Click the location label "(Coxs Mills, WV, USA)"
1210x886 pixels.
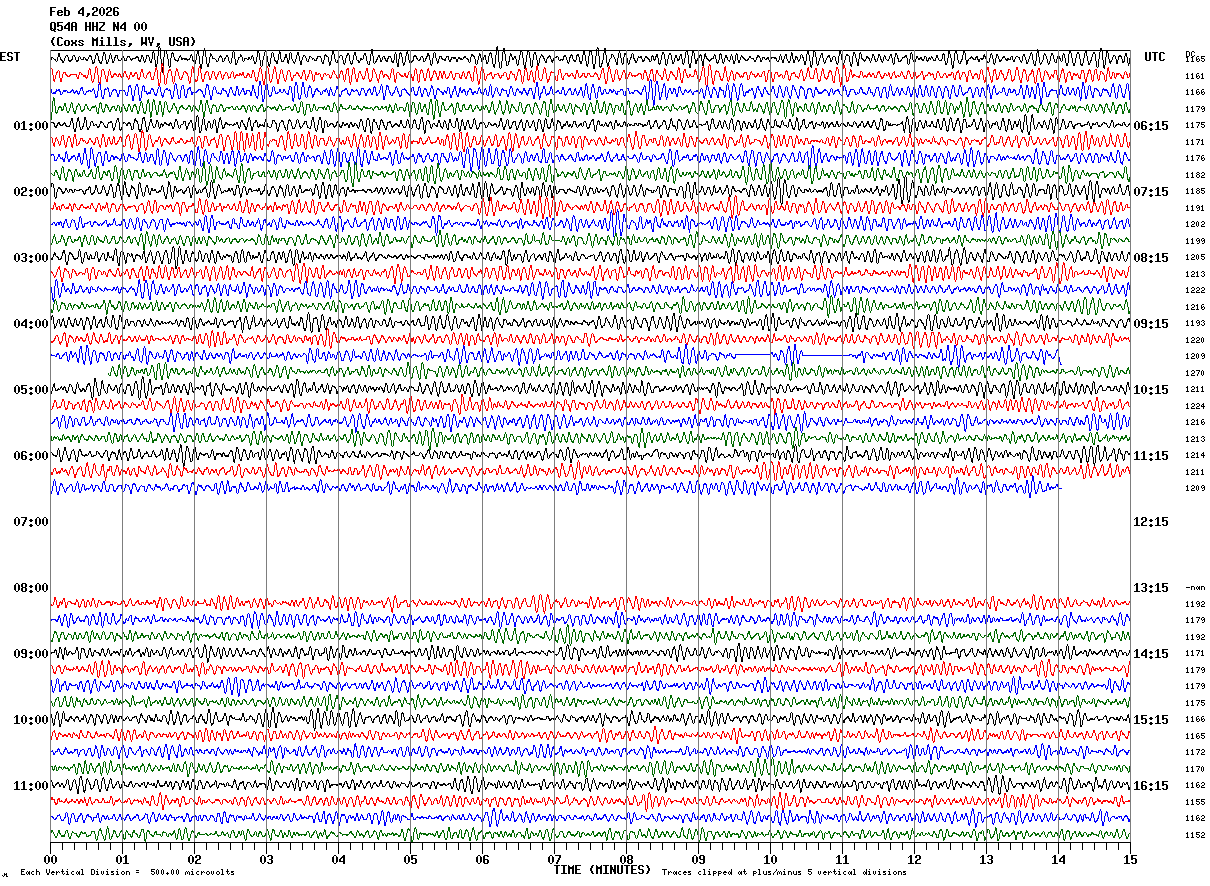(x=123, y=42)
